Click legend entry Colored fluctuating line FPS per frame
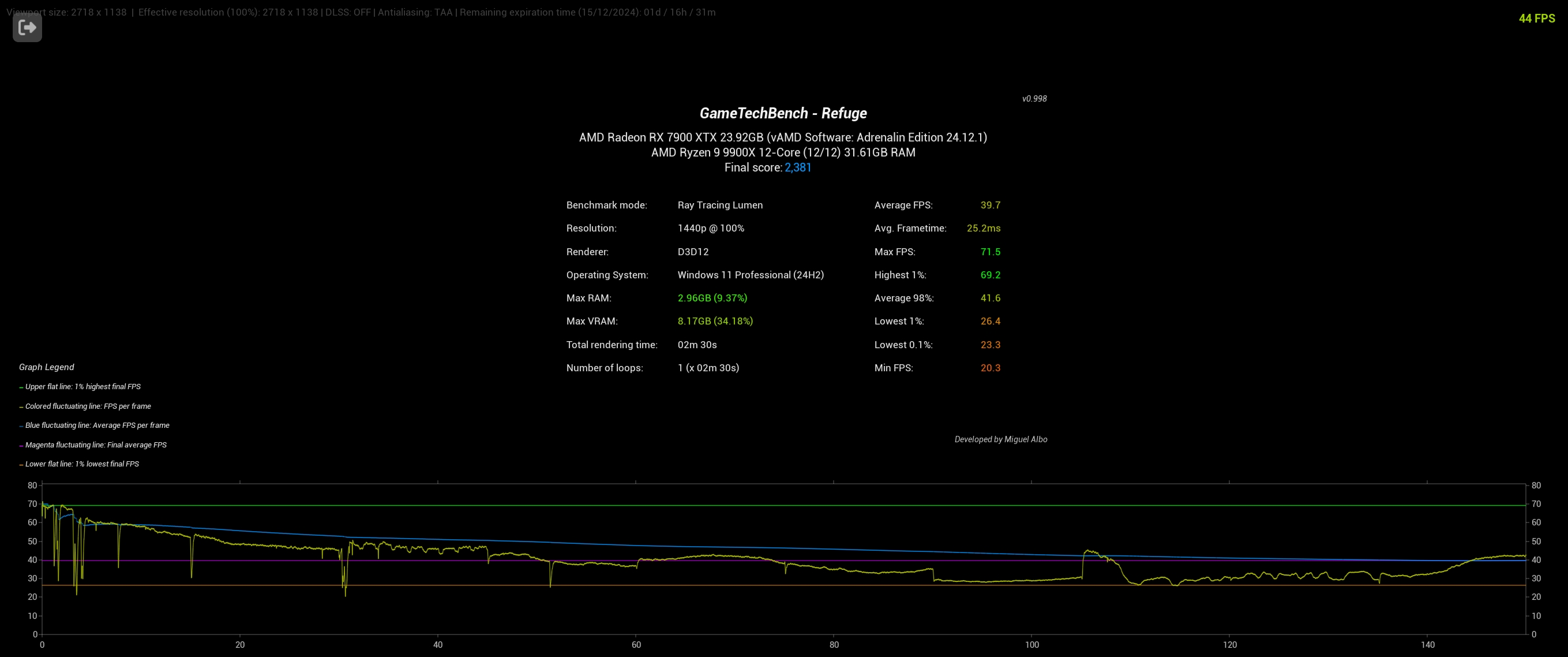 point(85,406)
